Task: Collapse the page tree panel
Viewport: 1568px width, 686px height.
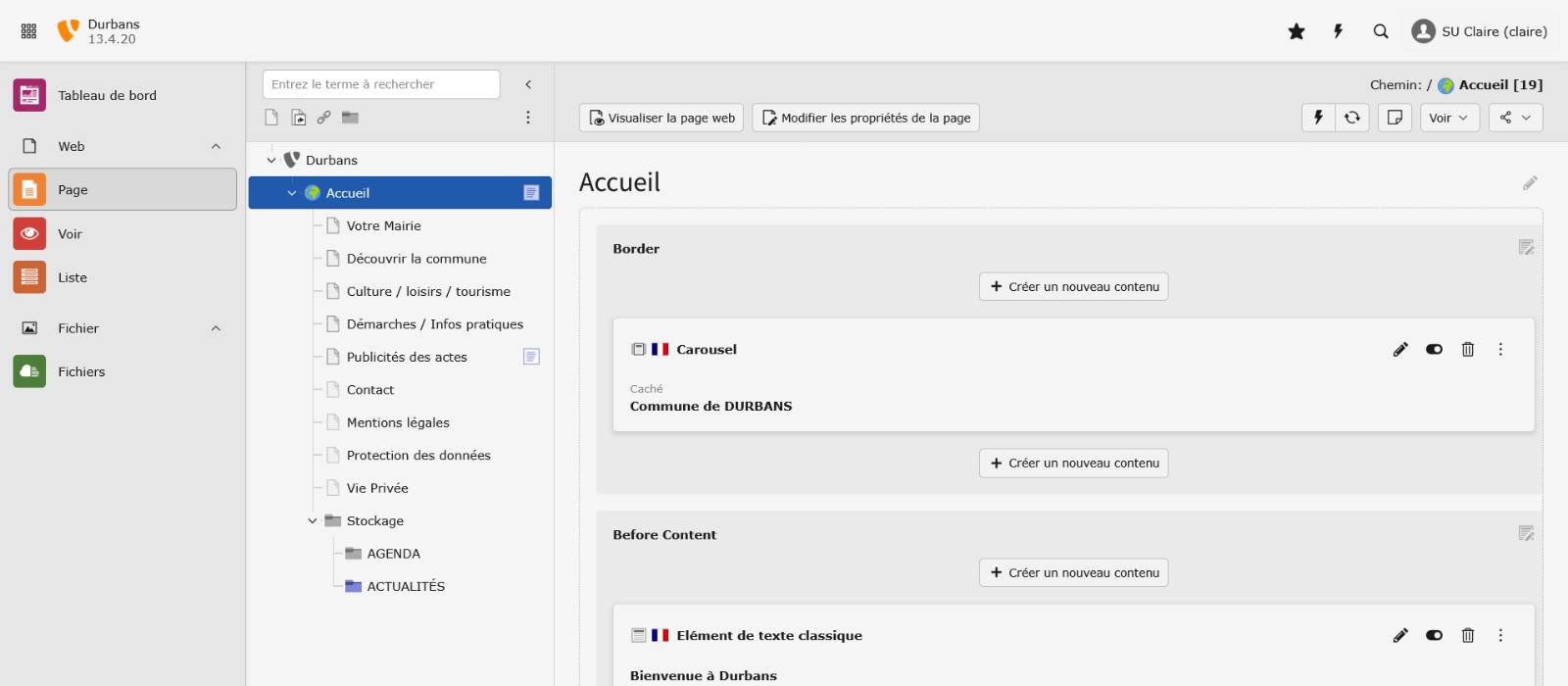Action: coord(528,84)
